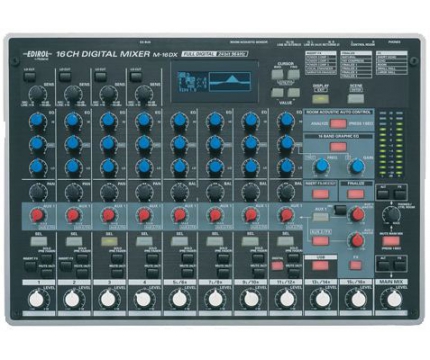The height and width of the screenshot is (360, 430).
Task: Click the EQ HI blue knob on channel 1
Action: (37, 120)
